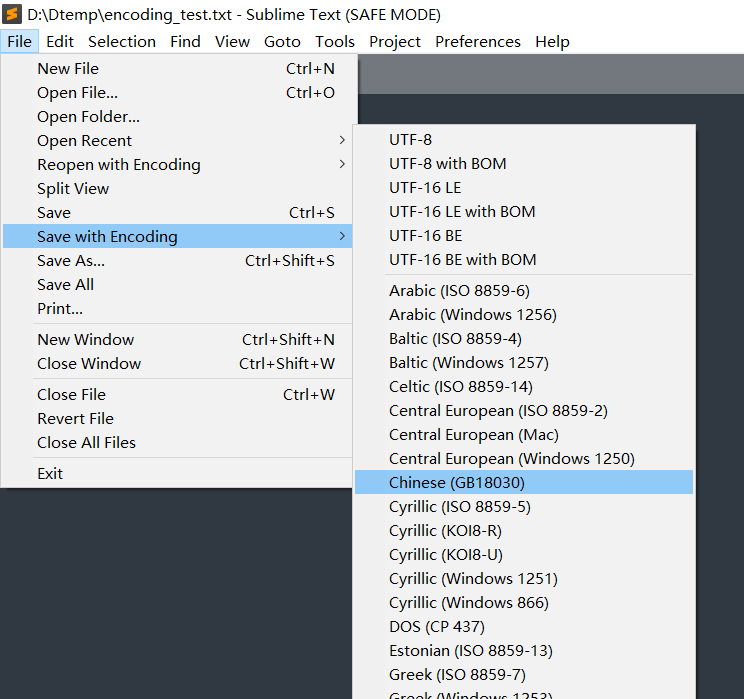The width and height of the screenshot is (744, 699).
Task: Expand the Open Recent submenu
Action: click(x=177, y=140)
